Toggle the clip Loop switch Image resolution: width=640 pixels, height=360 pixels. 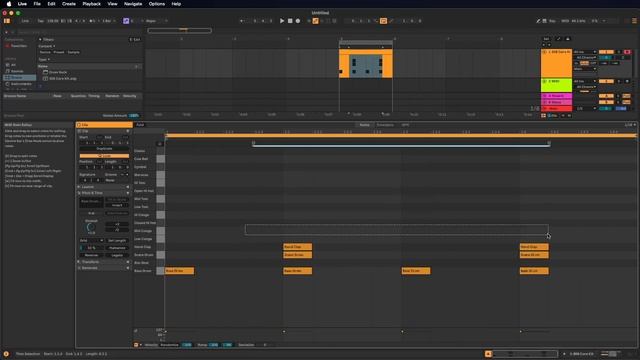pos(104,156)
